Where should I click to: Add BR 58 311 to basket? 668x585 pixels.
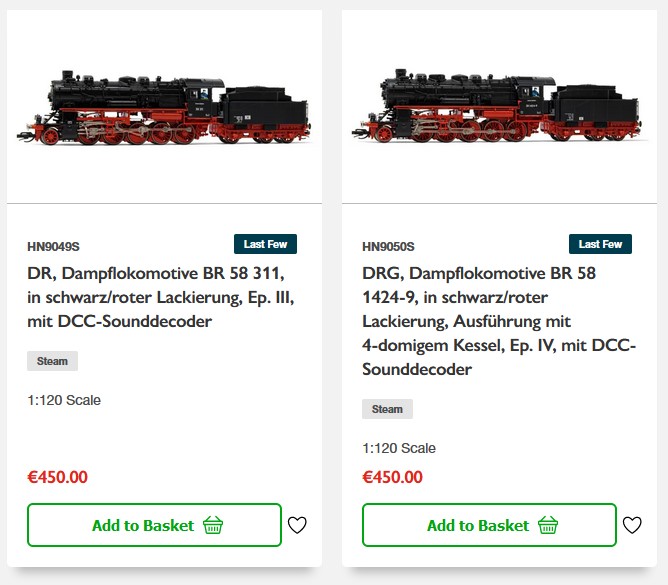144,525
